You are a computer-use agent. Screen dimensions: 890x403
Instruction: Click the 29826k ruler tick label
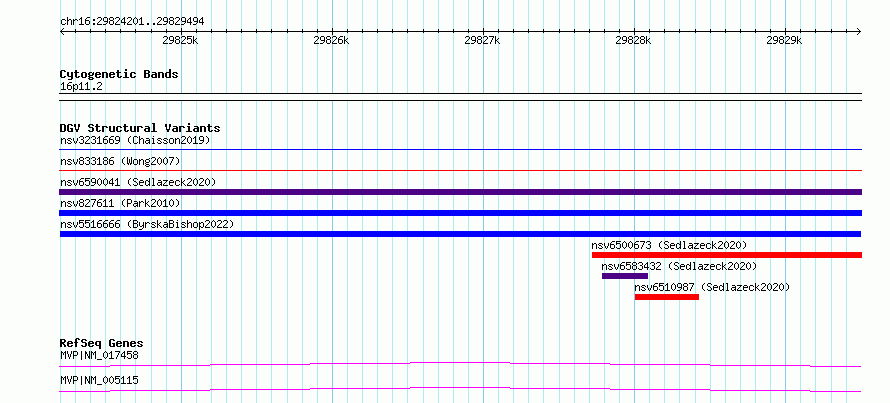331,40
